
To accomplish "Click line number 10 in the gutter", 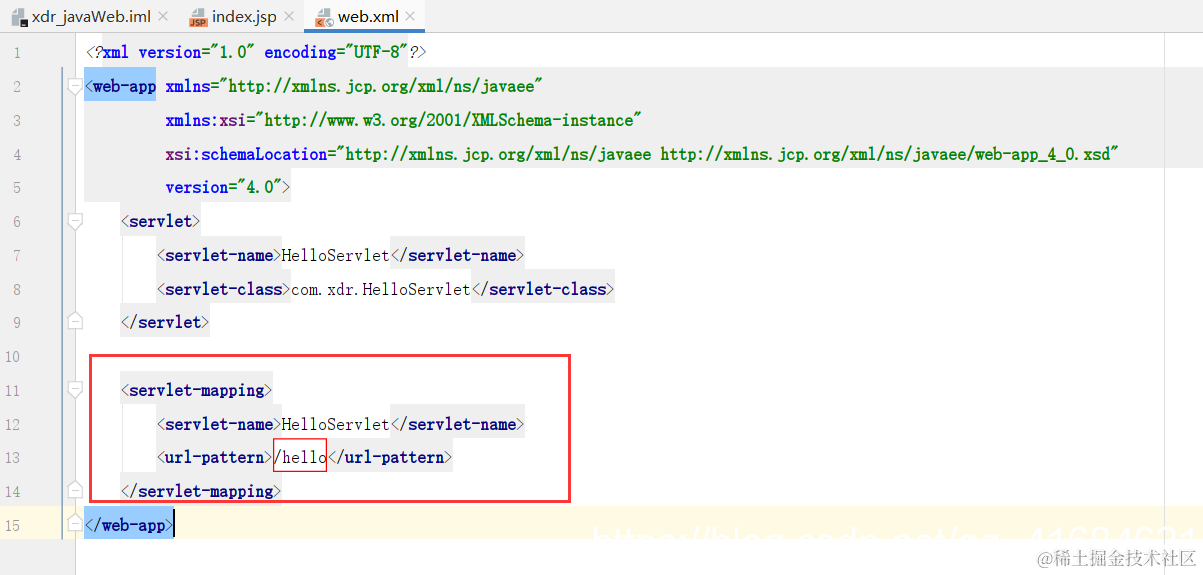I will [12, 356].
